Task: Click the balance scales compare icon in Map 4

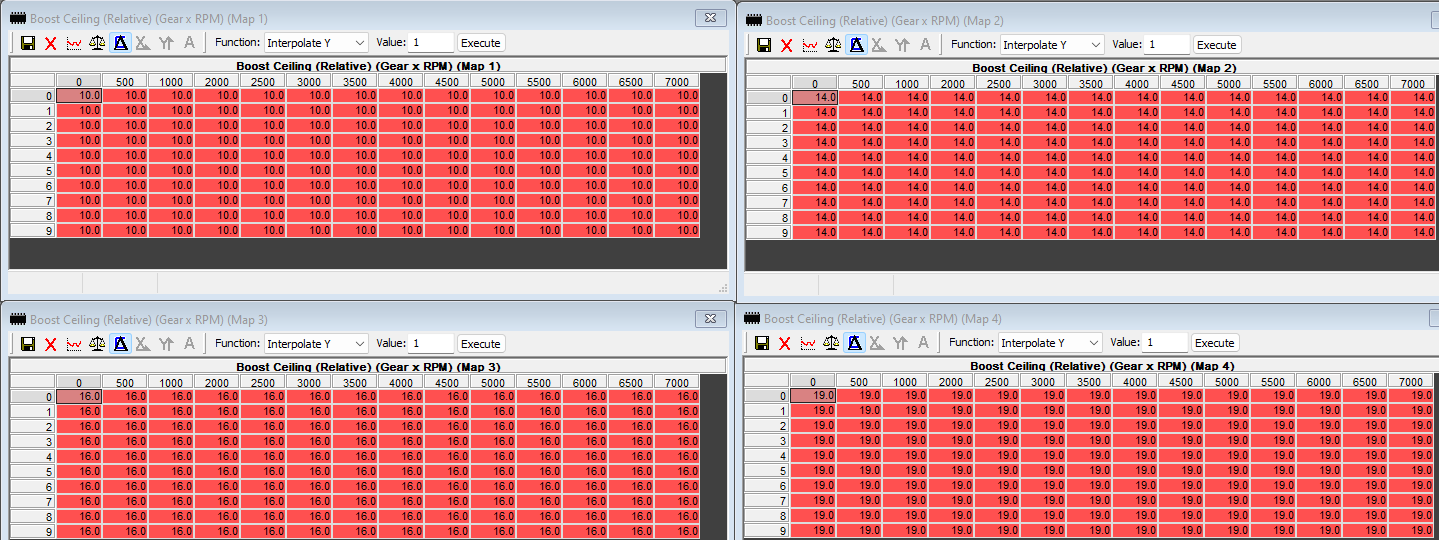Action: (x=831, y=343)
